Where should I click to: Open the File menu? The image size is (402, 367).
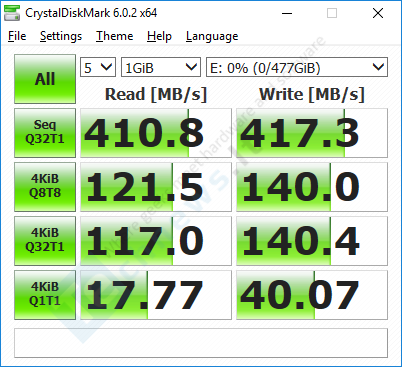17,36
